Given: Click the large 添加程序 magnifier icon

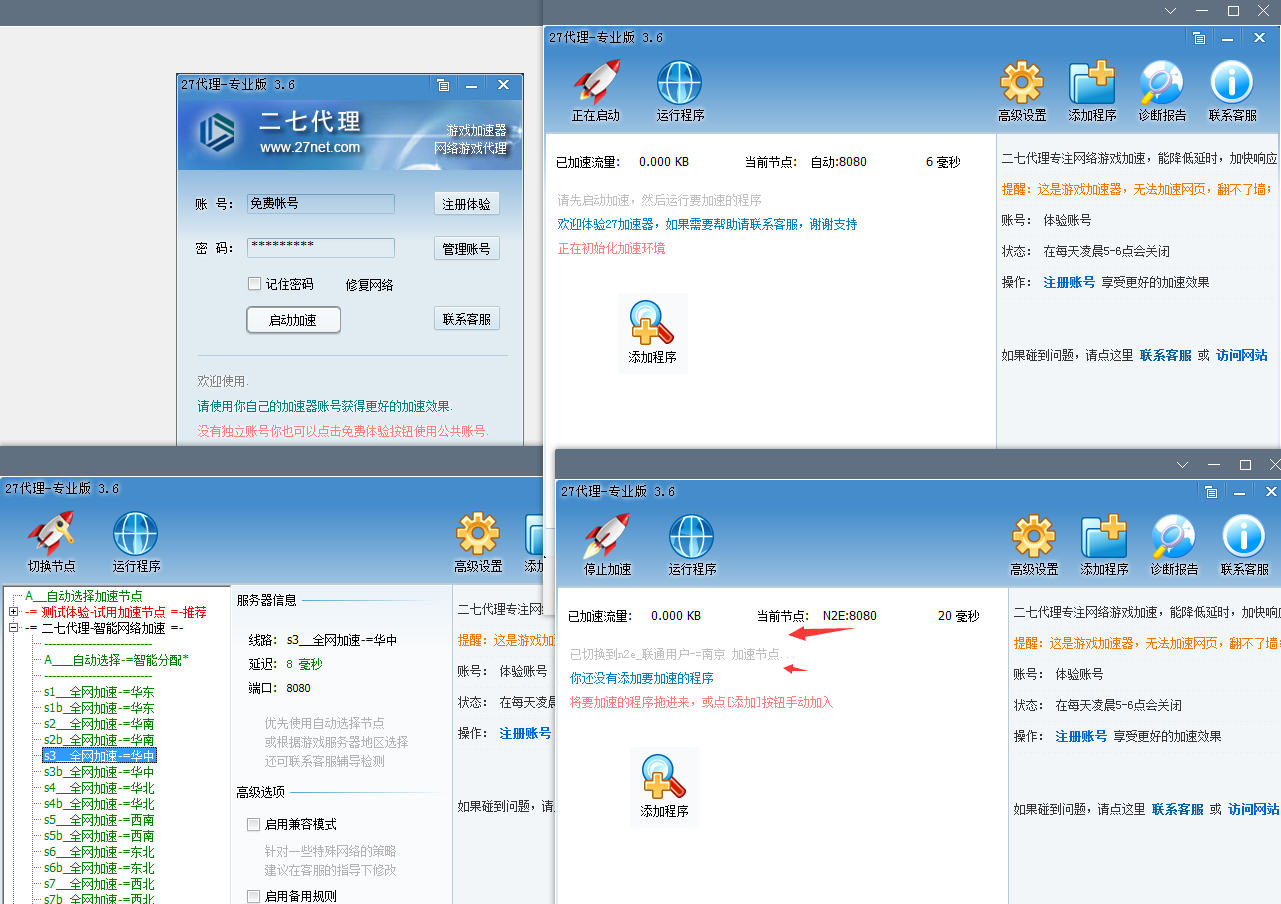Looking at the screenshot, I should pyautogui.click(x=664, y=785).
